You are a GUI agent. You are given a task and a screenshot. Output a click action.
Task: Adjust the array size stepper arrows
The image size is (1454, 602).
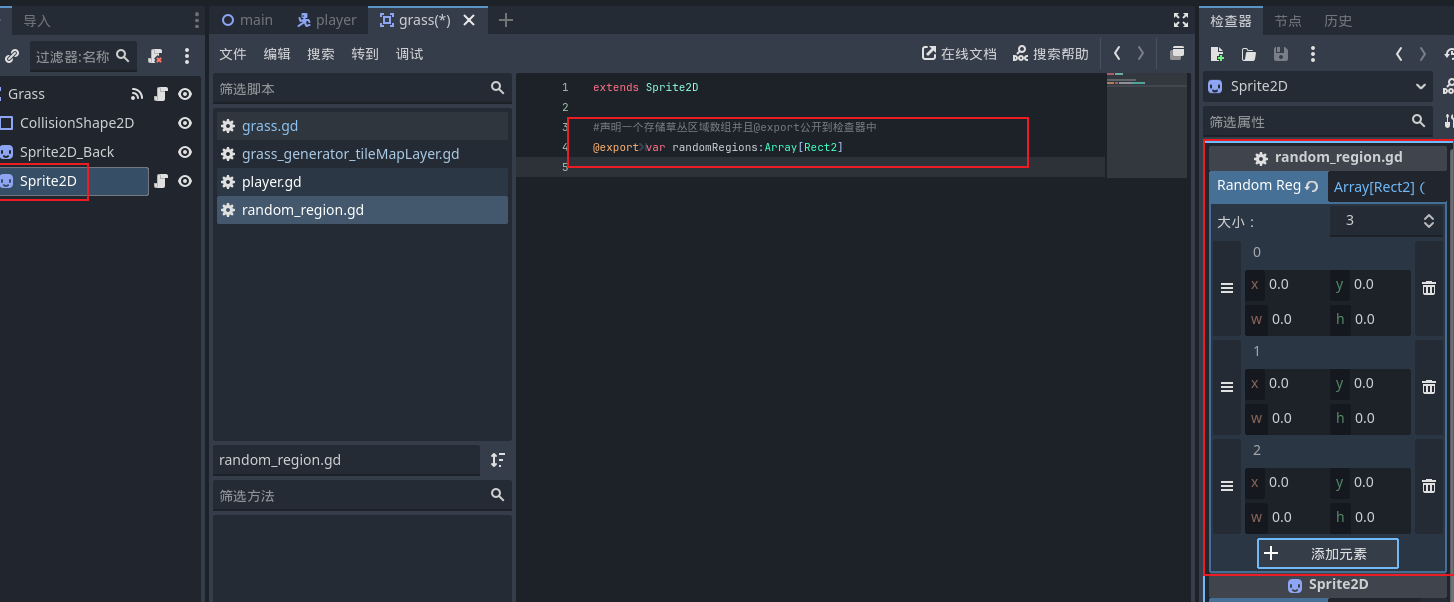tap(1429, 220)
